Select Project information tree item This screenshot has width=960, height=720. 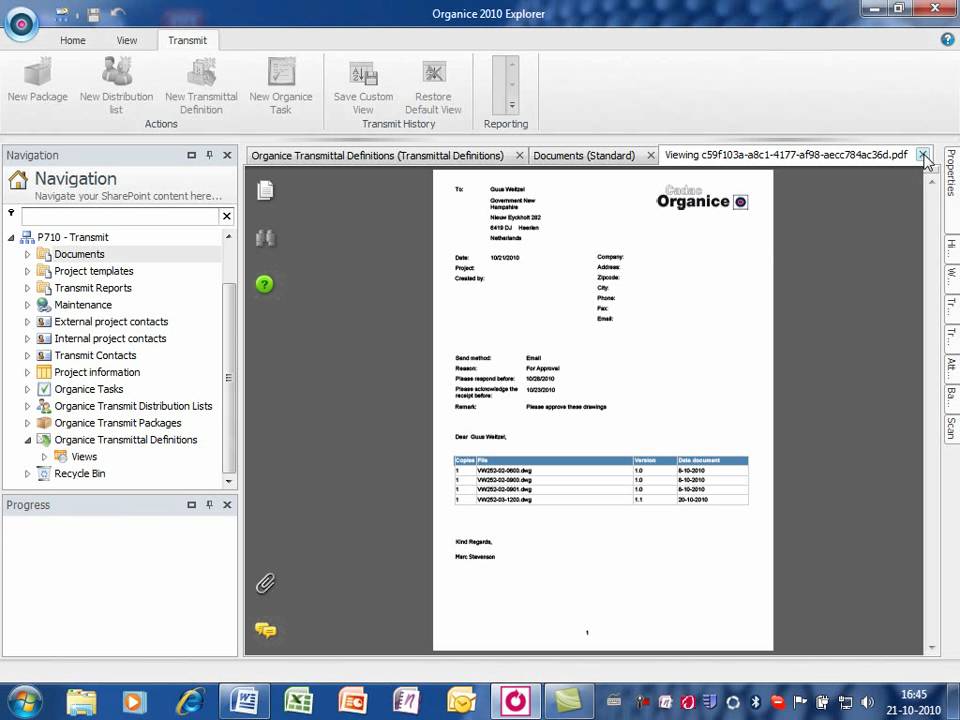click(x=97, y=372)
